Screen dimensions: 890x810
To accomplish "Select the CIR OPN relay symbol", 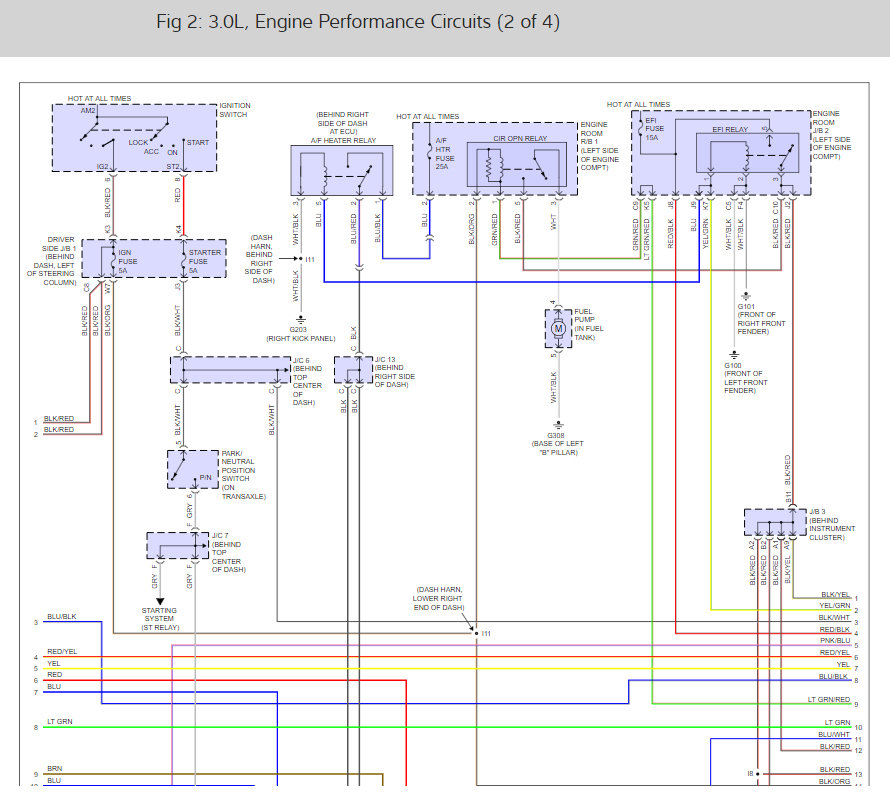I will tap(517, 165).
